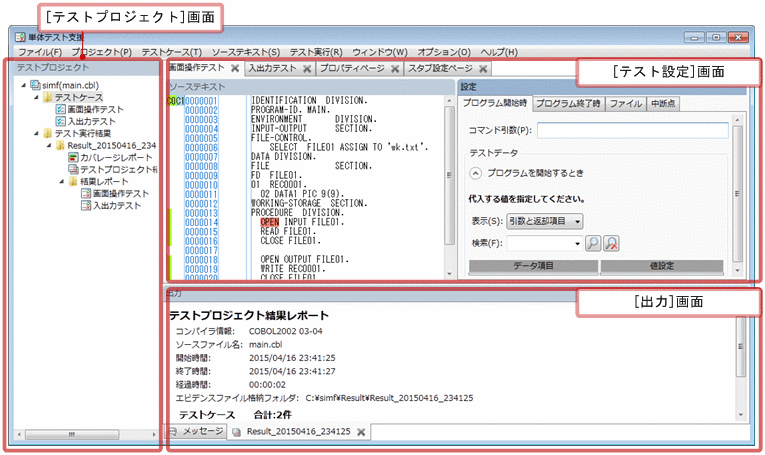Screen dimensions: 765x455
Task: Click the データ項目 column header
Action: point(533,266)
